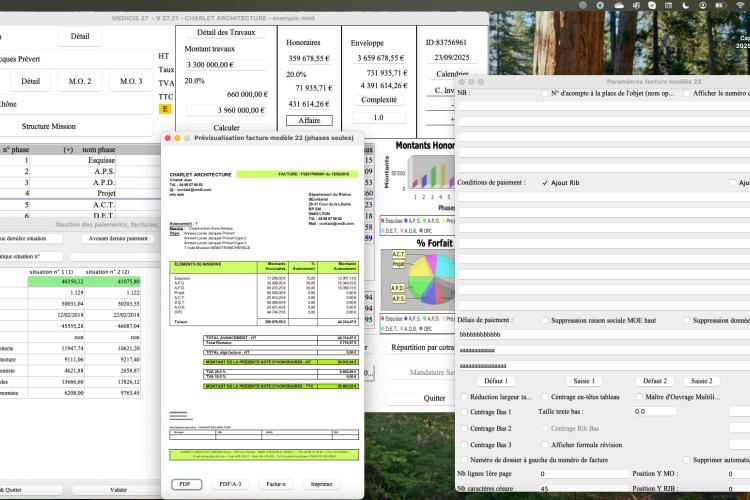Image resolution: width=750 pixels, height=500 pixels.
Task: Select the Esquisse row in the phase table
Action: (80, 160)
